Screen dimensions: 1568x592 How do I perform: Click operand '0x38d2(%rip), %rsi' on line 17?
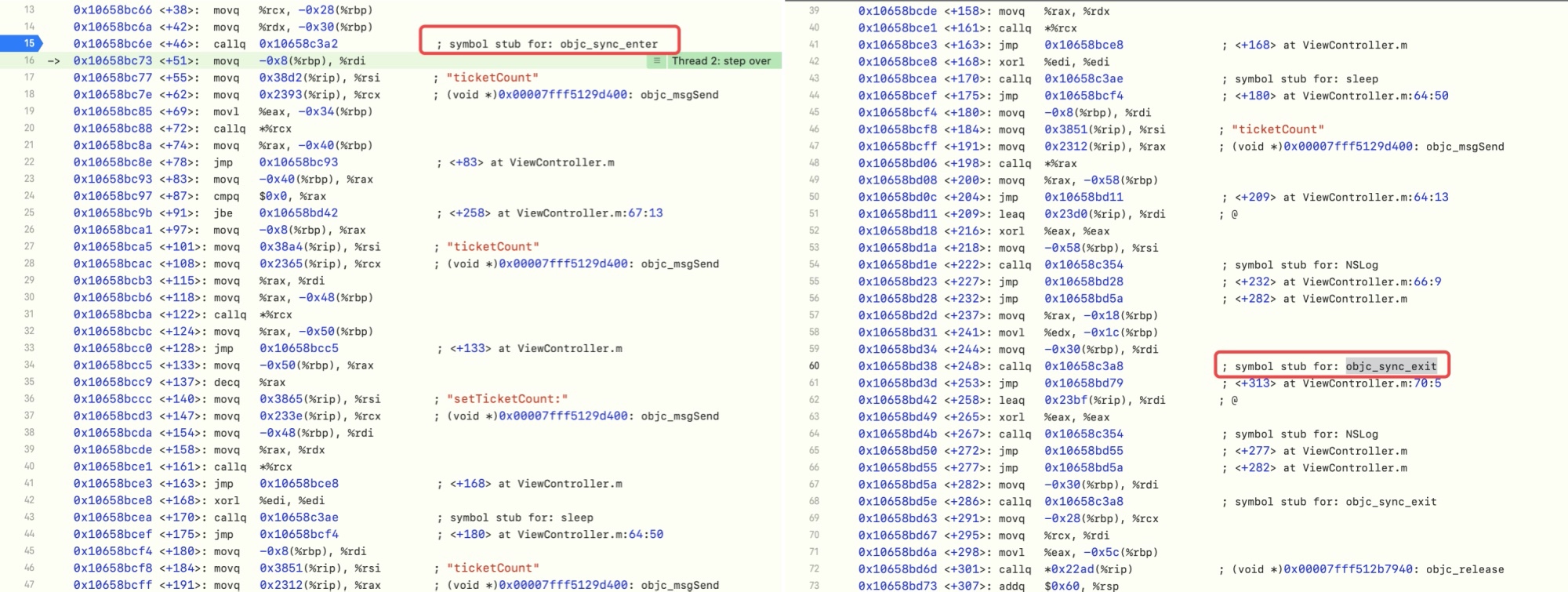tap(320, 78)
